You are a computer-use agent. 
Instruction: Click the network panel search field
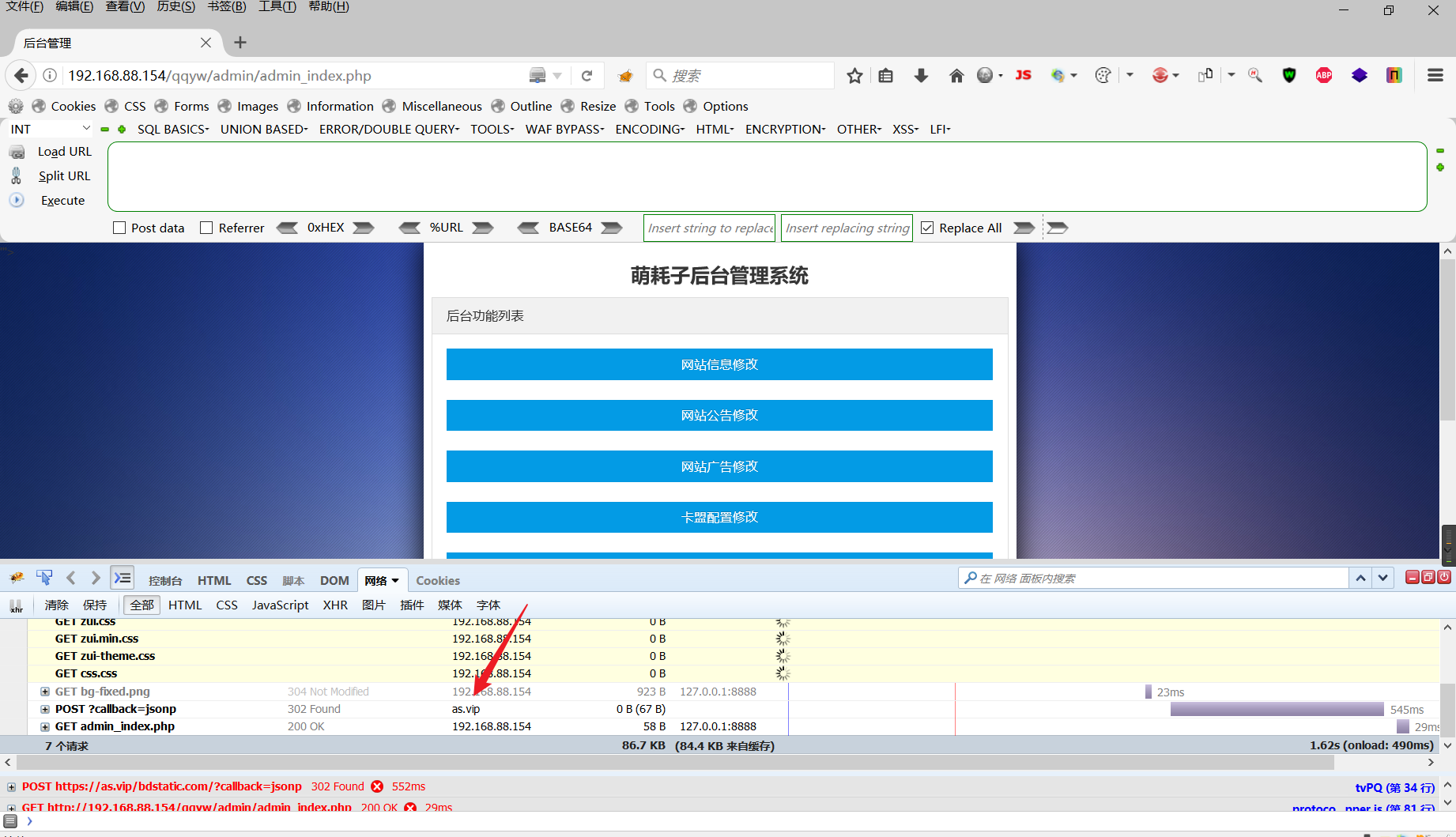pyautogui.click(x=1154, y=579)
